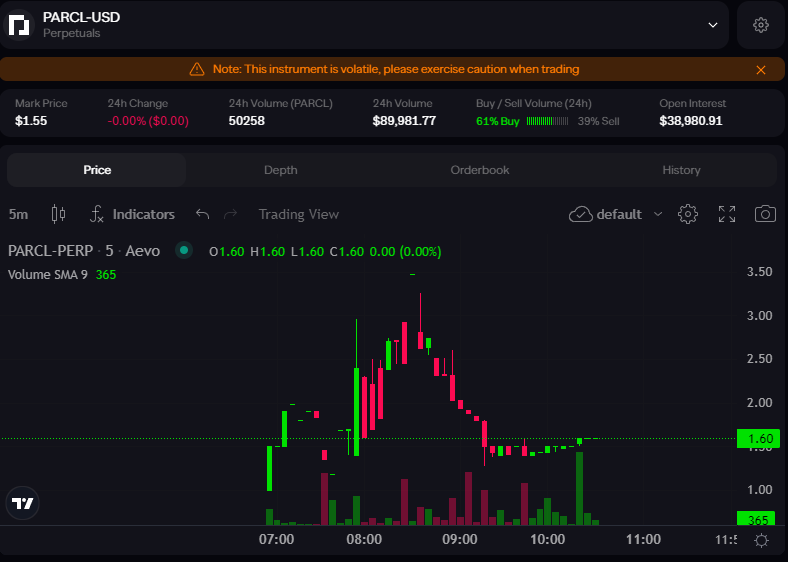The width and height of the screenshot is (788, 562).
Task: Click the Open Interest value $38,980.91
Action: pyautogui.click(x=691, y=121)
